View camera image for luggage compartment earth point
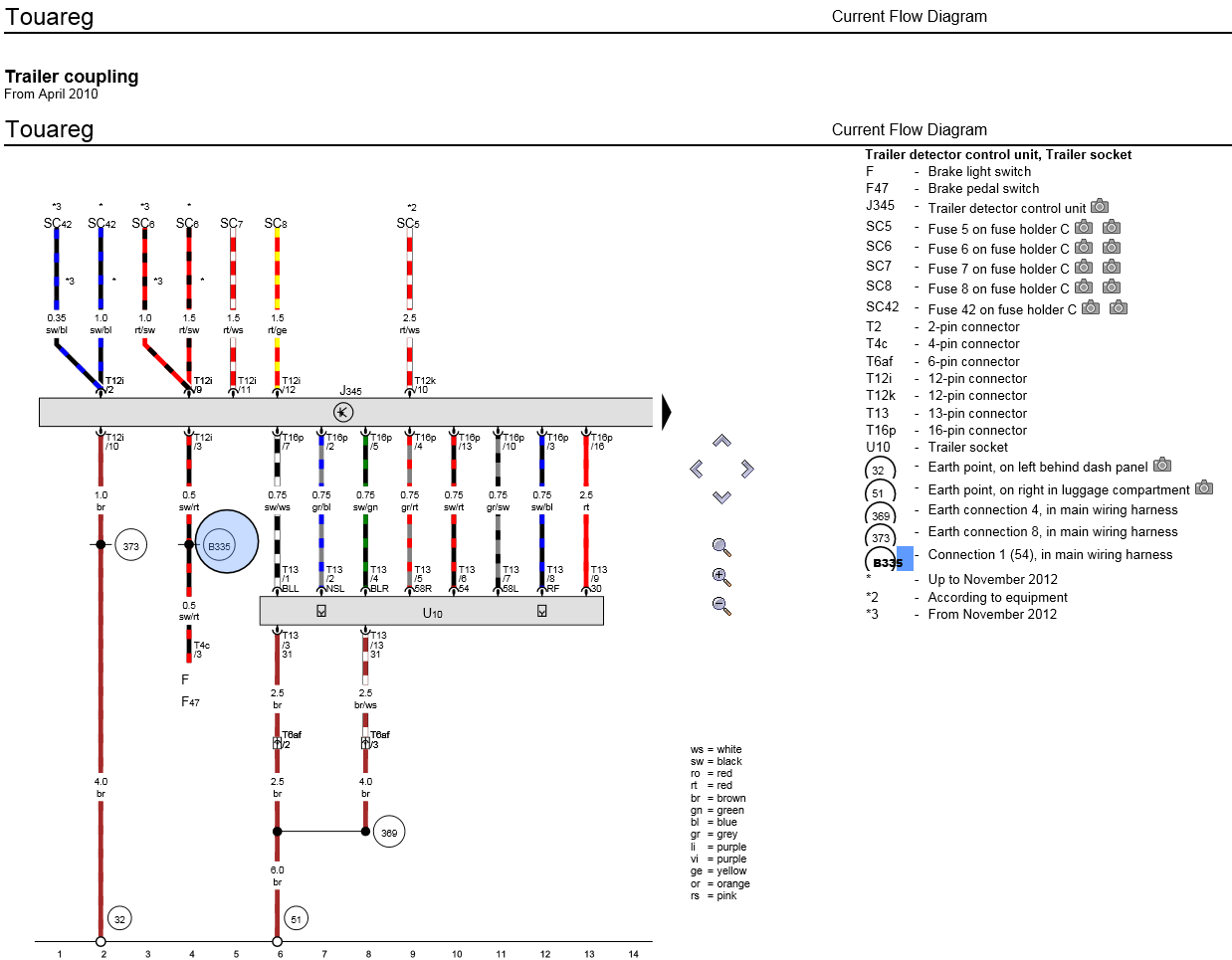 [1204, 488]
